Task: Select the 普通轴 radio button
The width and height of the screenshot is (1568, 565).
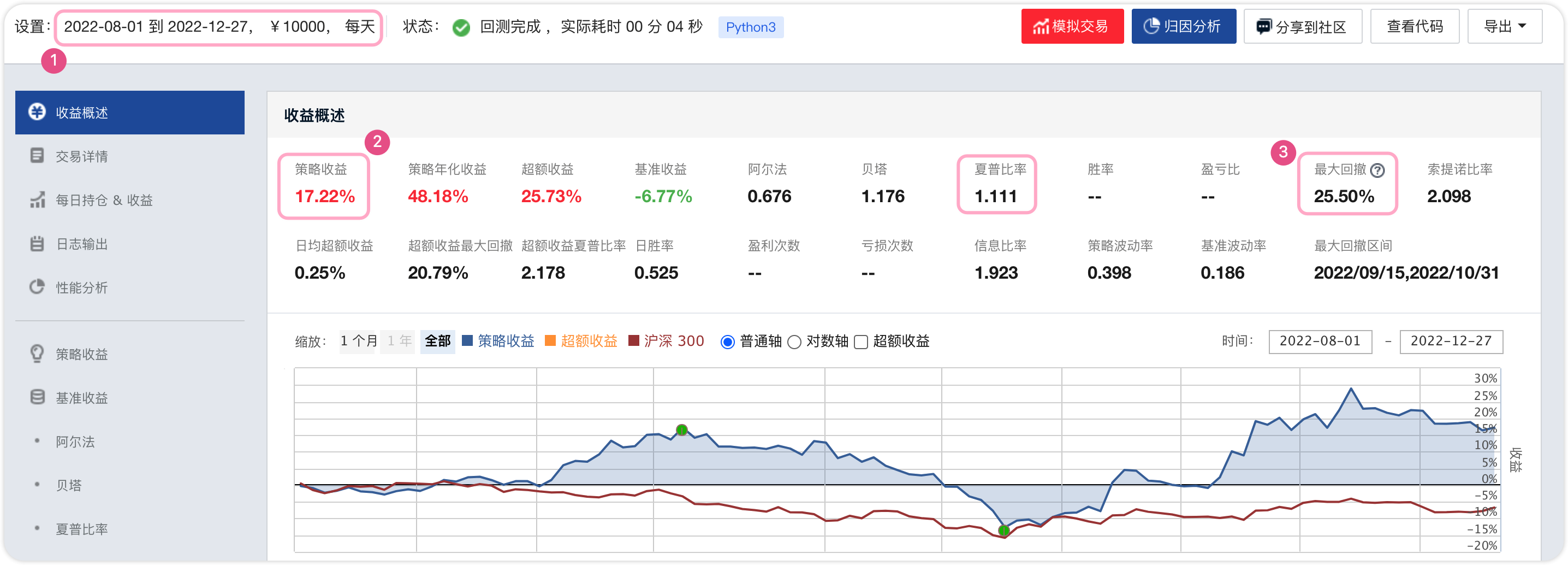Action: point(727,342)
